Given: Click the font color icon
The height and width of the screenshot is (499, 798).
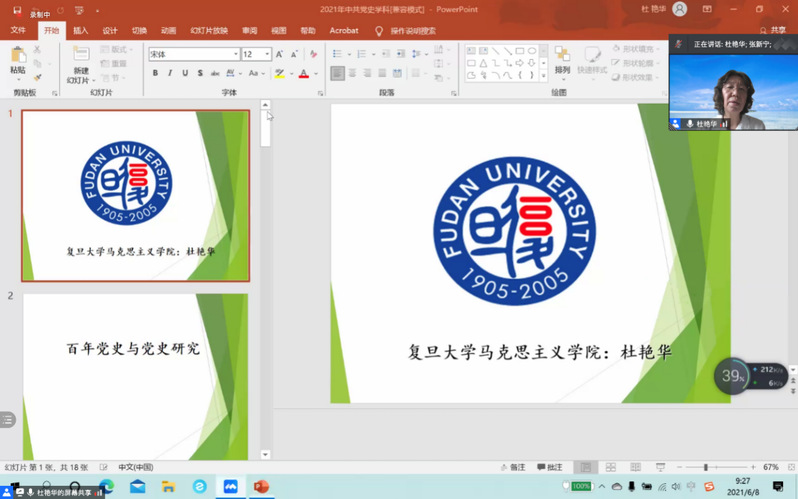Looking at the screenshot, I should point(304,74).
